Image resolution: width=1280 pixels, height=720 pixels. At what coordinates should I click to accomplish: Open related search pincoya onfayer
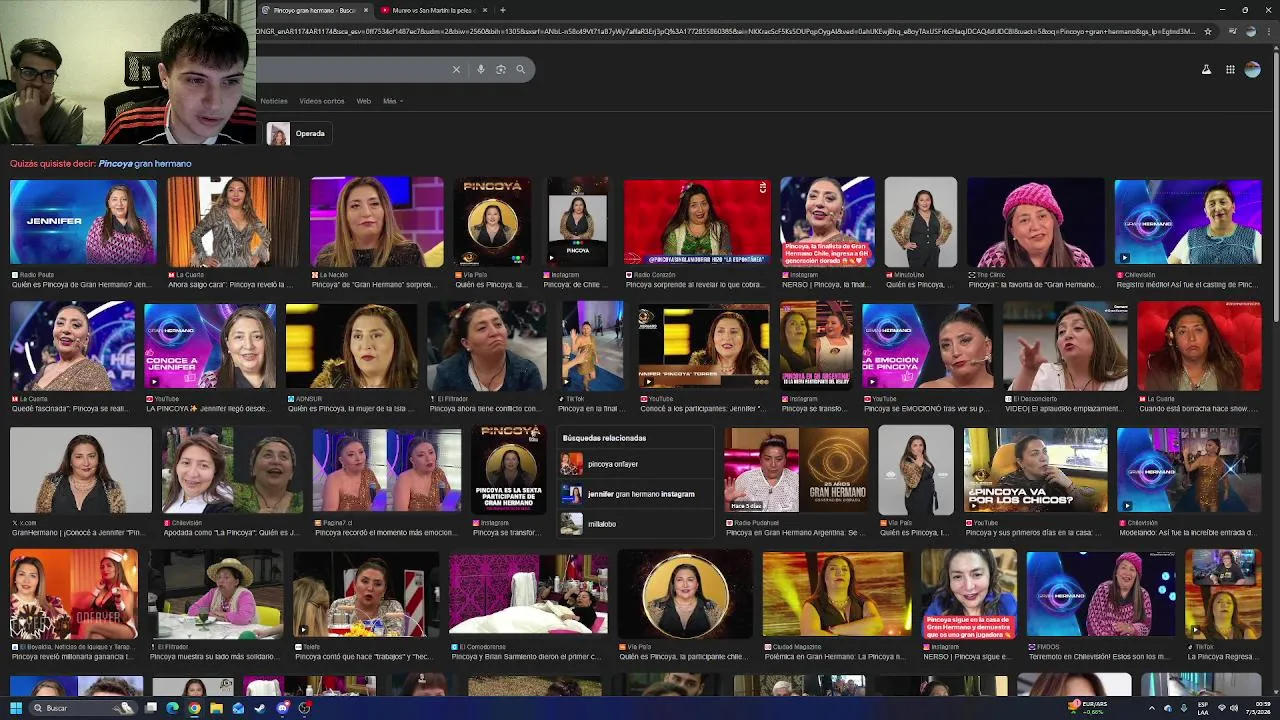635,464
